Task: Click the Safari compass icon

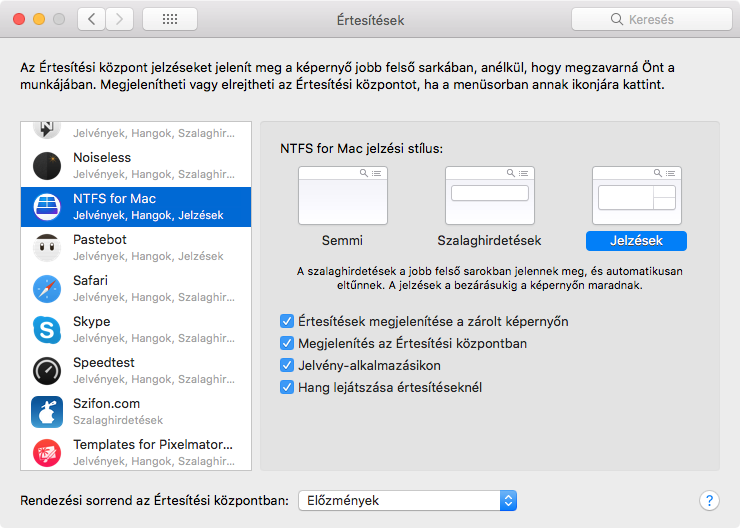Action: click(47, 289)
